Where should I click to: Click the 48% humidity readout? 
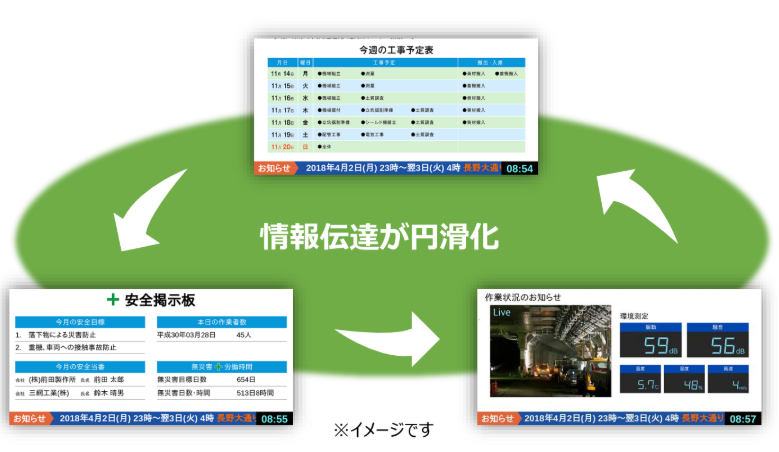pyautogui.click(x=691, y=383)
